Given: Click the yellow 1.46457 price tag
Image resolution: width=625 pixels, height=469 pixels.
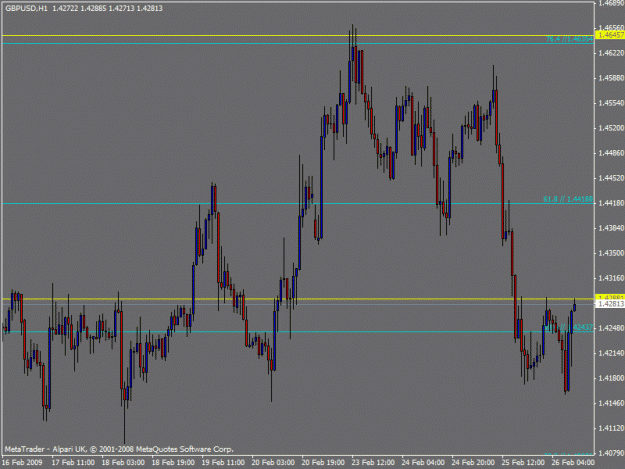Looking at the screenshot, I should tap(610, 35).
